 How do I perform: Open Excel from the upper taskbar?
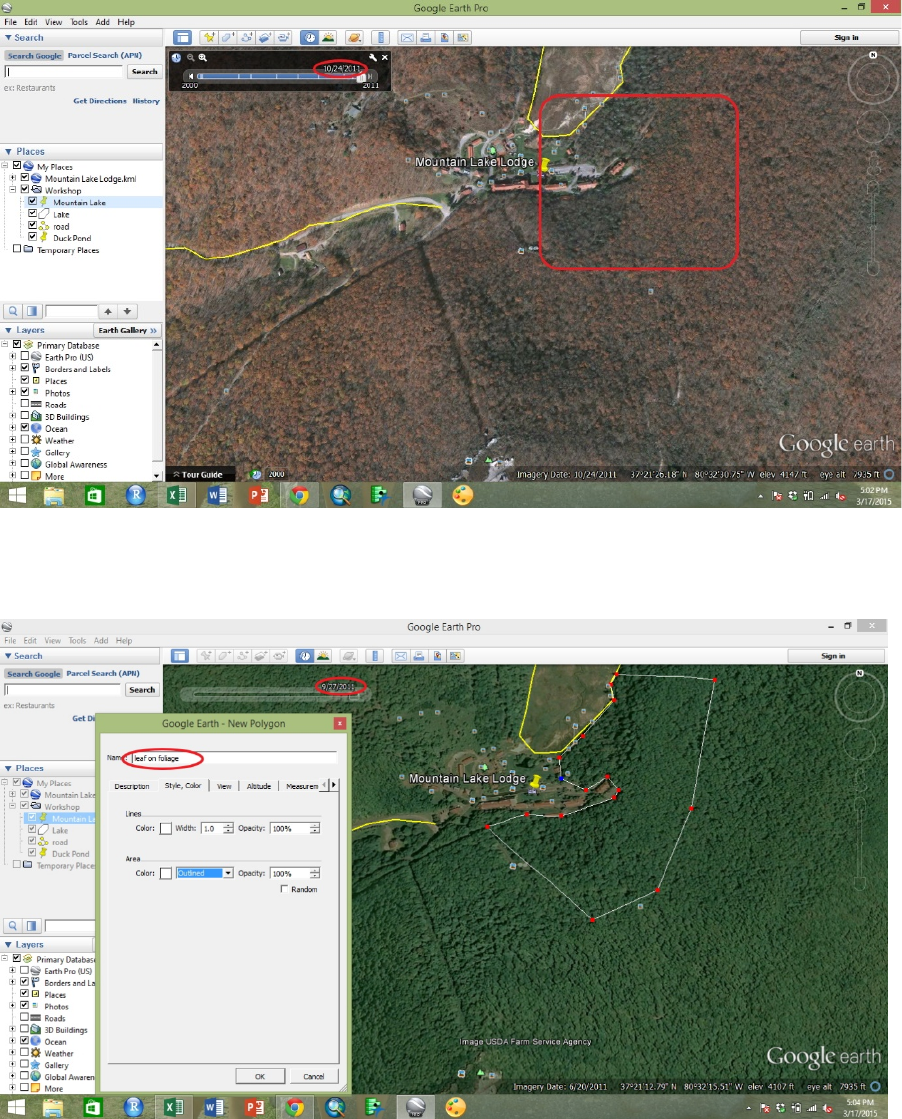tap(176, 495)
